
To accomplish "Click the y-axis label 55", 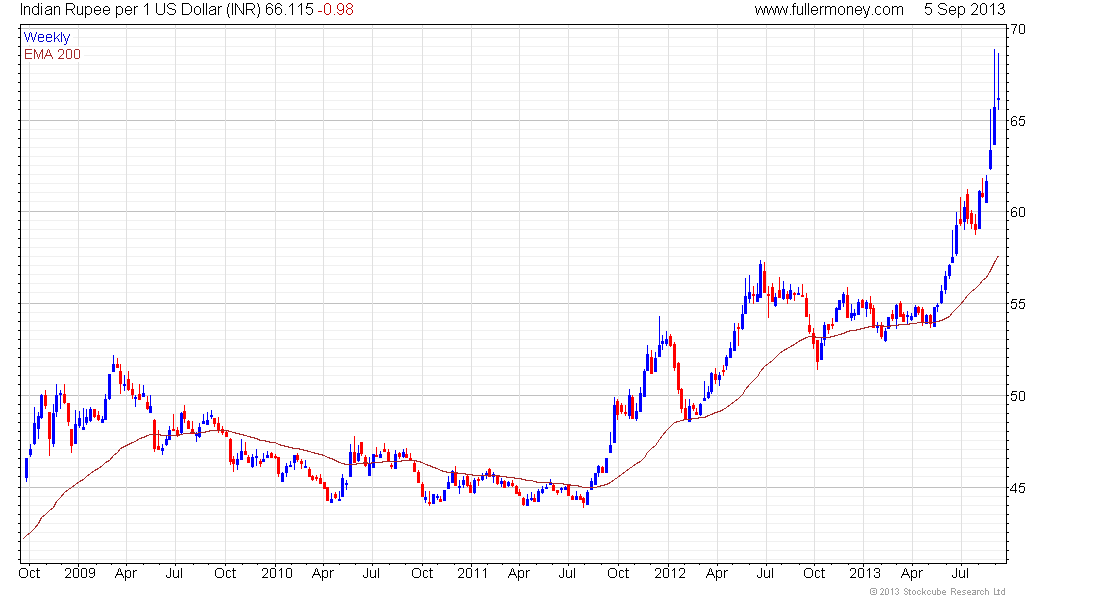I will pyautogui.click(x=1018, y=305).
